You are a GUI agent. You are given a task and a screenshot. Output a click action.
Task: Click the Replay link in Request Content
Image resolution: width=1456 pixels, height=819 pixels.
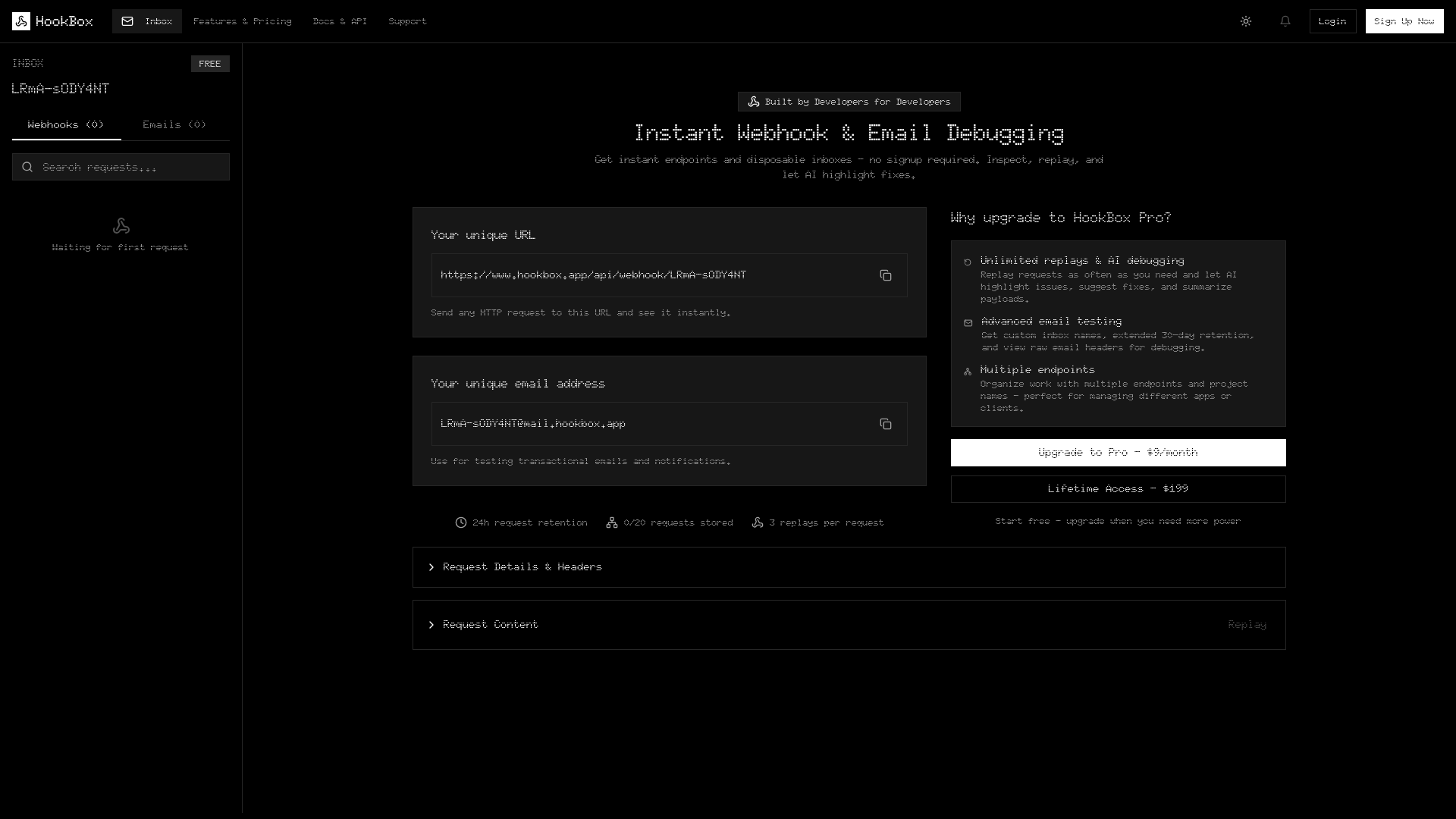point(1247,625)
